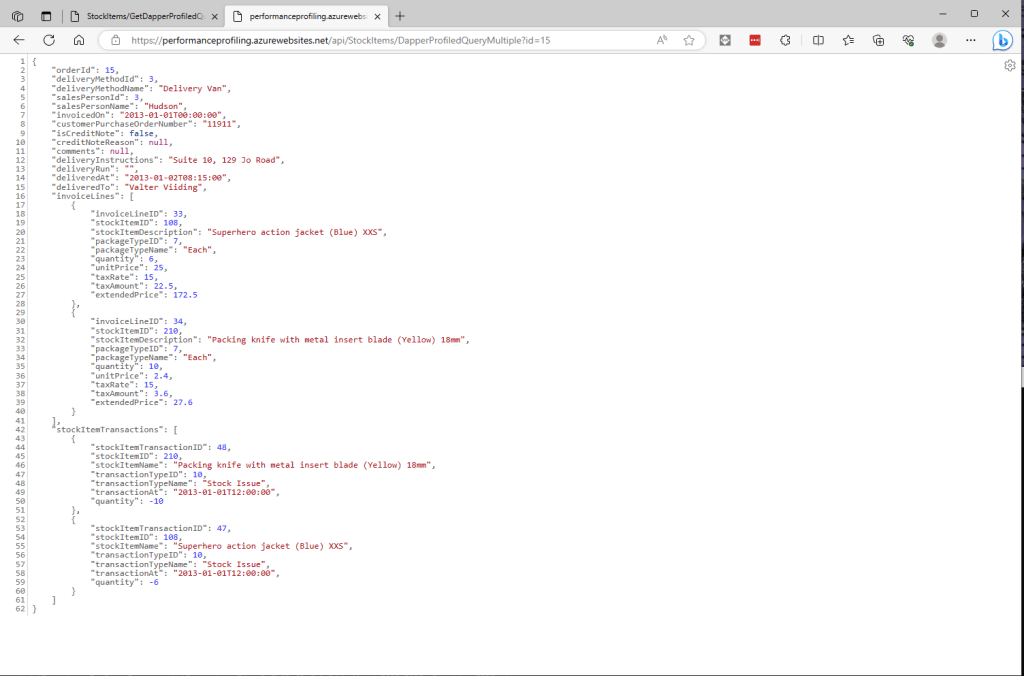The image size is (1024, 676).
Task: Click the address bar URL field
Action: [x=380, y=40]
